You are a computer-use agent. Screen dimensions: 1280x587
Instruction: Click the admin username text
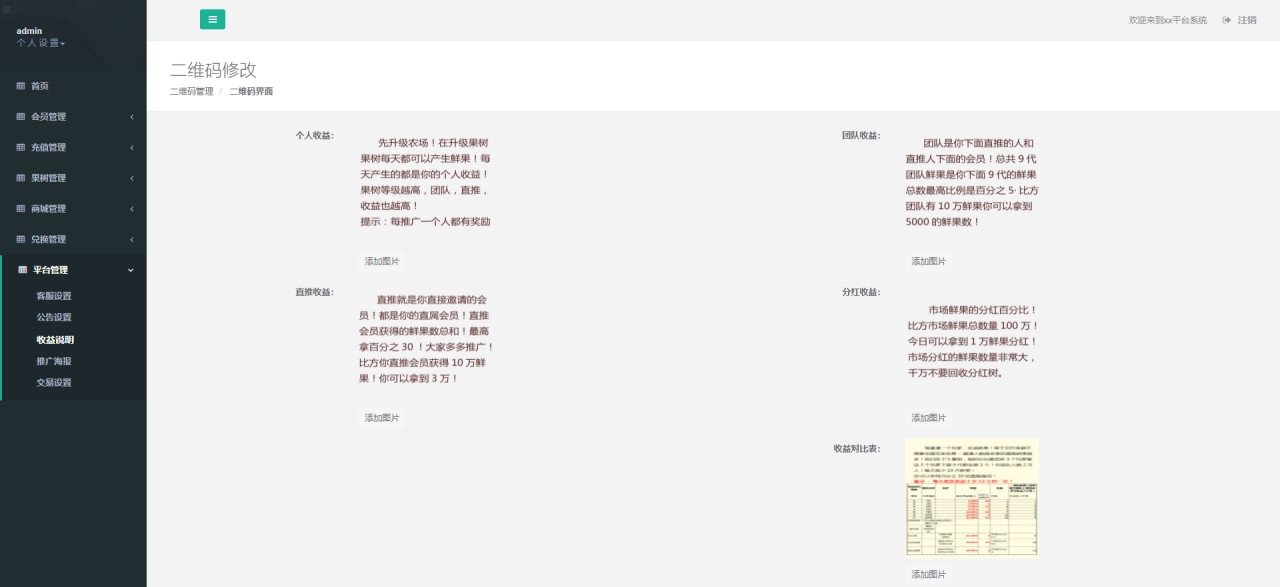[29, 31]
